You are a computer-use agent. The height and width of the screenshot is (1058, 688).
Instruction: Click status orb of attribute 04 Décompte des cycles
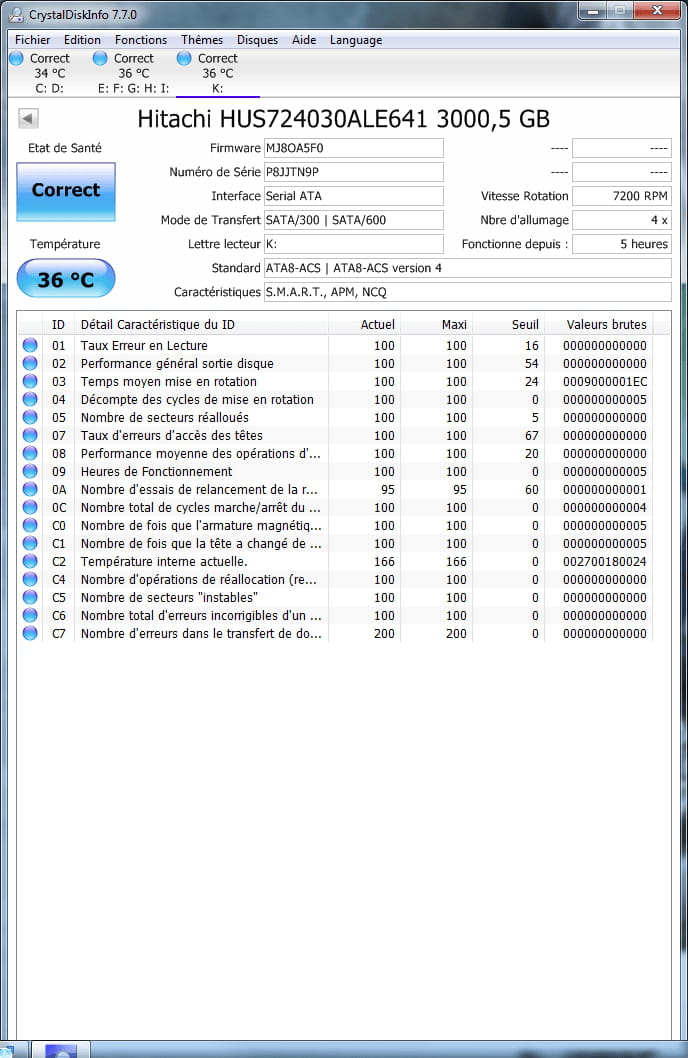pos(30,399)
